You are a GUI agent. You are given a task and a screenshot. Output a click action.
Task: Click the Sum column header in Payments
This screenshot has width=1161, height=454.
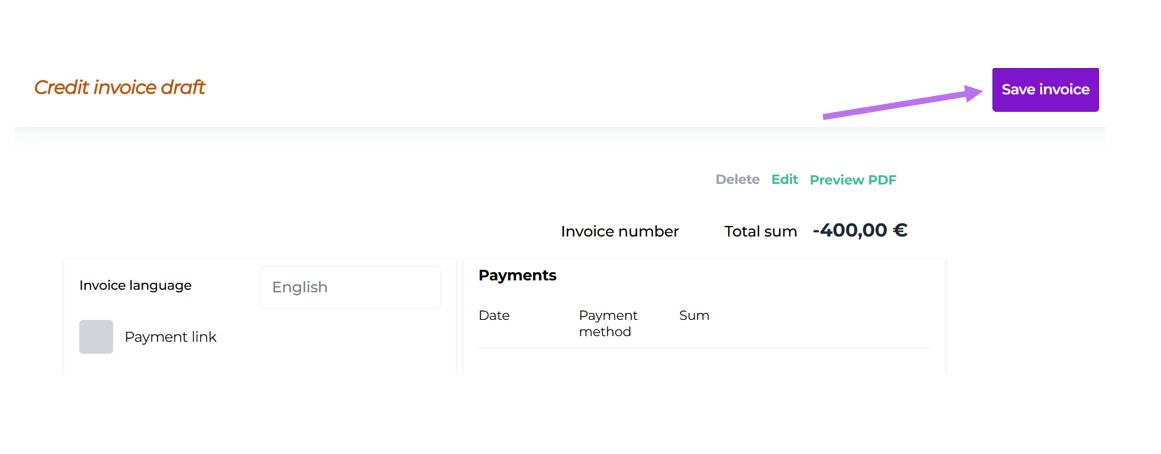[694, 316]
